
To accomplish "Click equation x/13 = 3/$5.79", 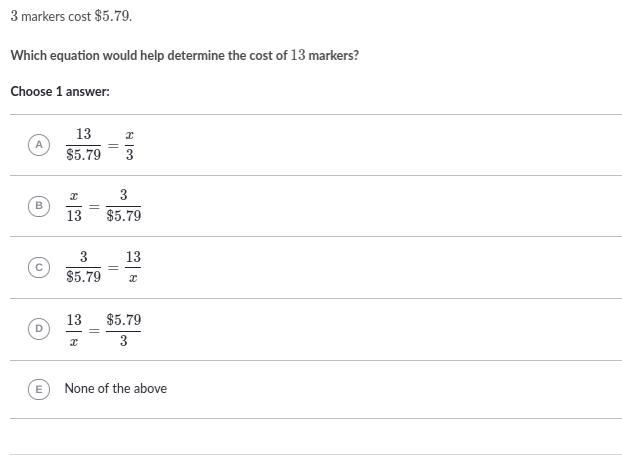I will pos(104,206).
